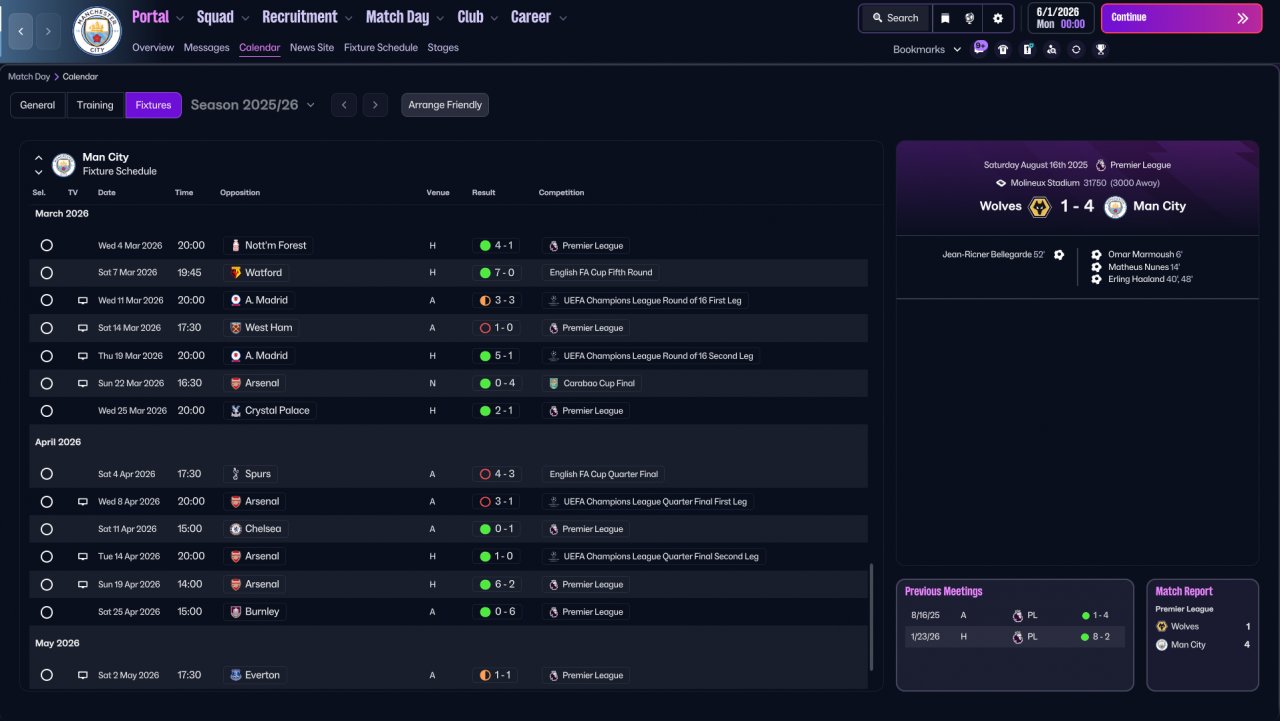This screenshot has height=721, width=1280.
Task: Open the Season 2025/26 dropdown
Action: click(253, 105)
